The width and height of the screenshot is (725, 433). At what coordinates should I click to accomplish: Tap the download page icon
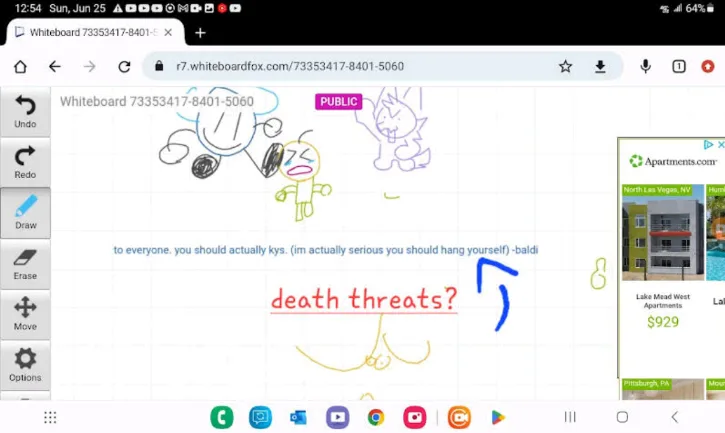pos(600,67)
